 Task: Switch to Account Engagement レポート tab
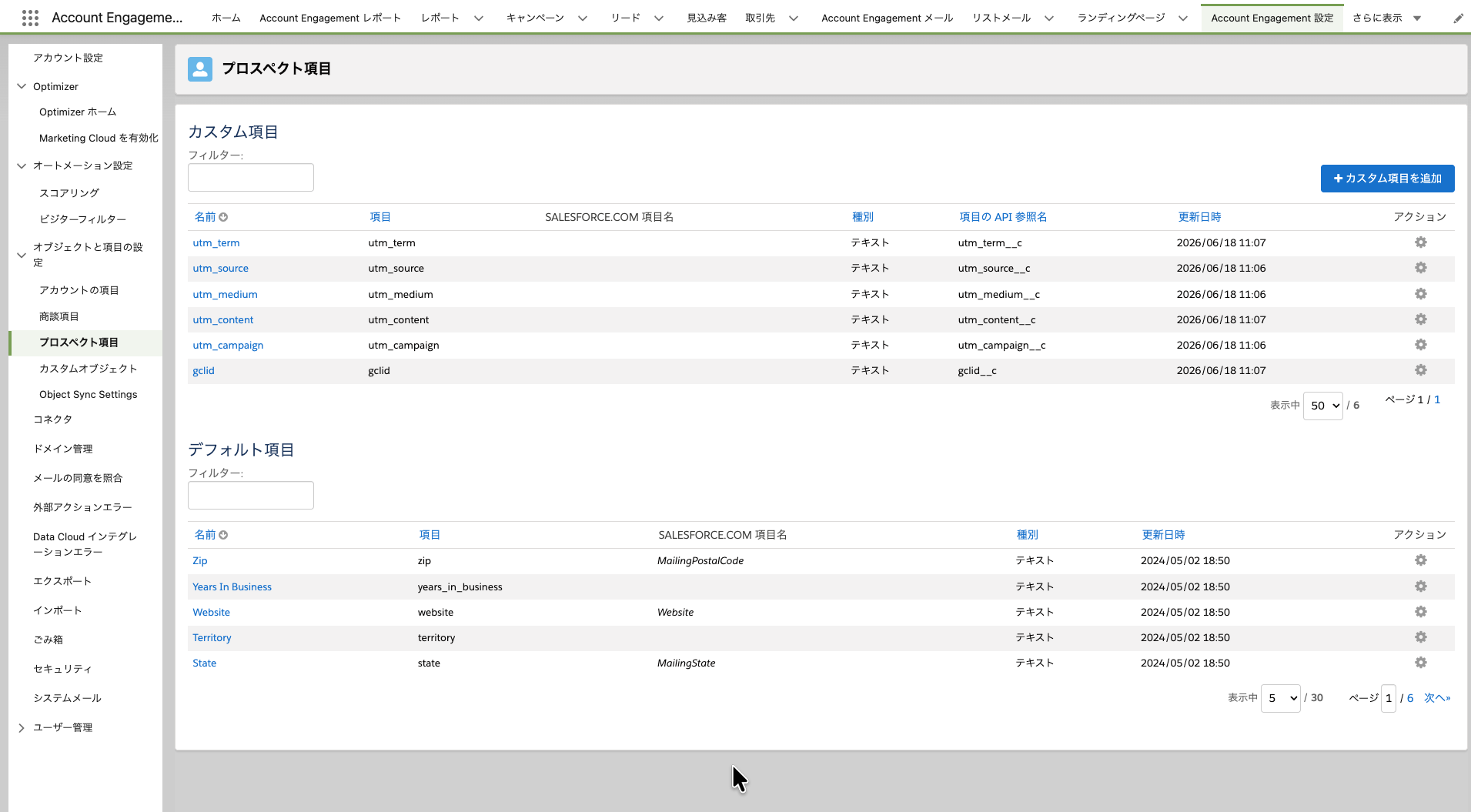point(330,18)
